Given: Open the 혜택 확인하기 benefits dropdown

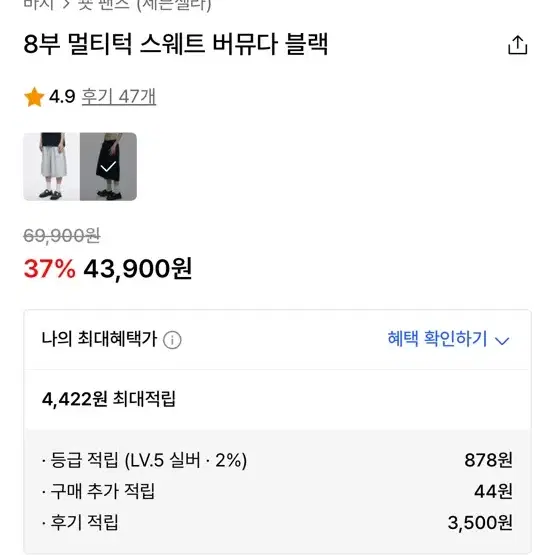Looking at the screenshot, I should tap(448, 339).
